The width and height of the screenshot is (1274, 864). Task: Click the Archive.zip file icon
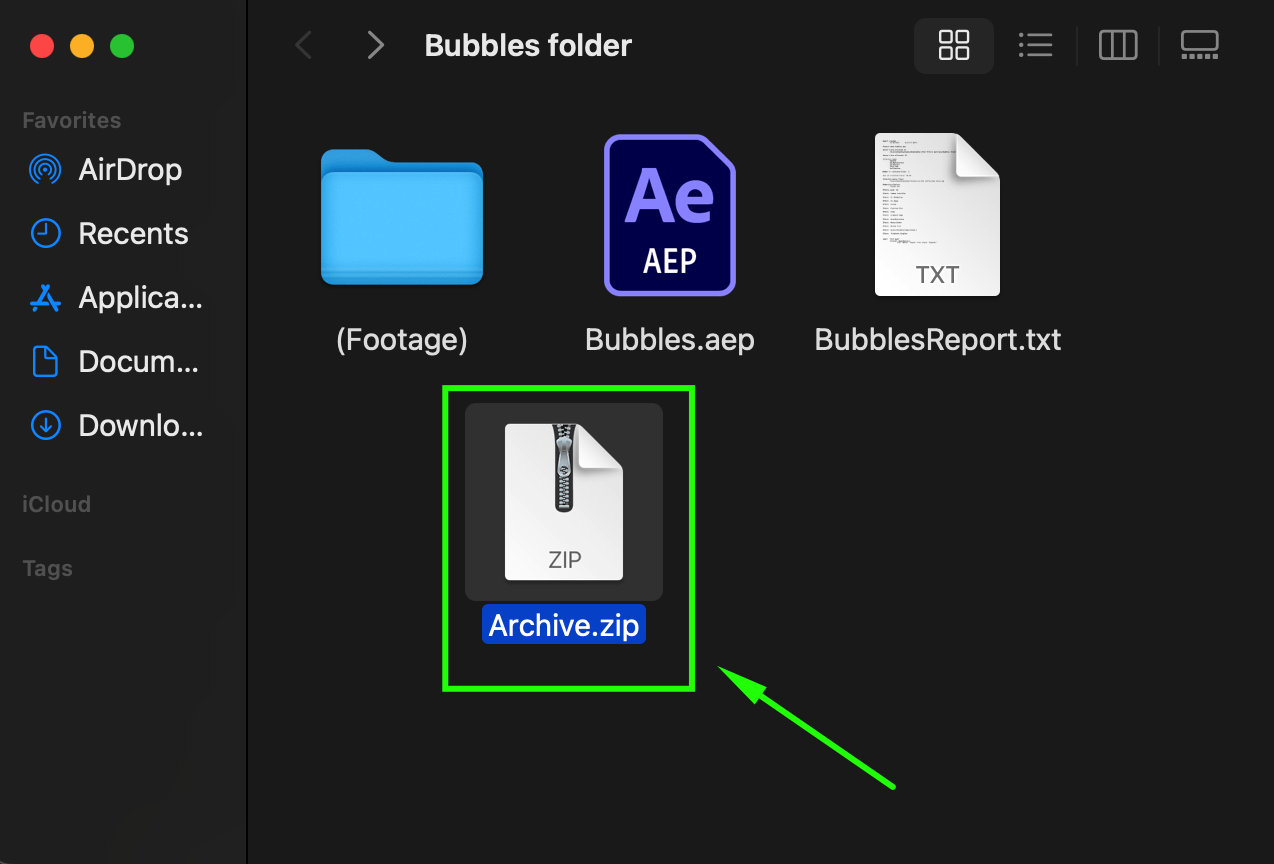point(564,501)
